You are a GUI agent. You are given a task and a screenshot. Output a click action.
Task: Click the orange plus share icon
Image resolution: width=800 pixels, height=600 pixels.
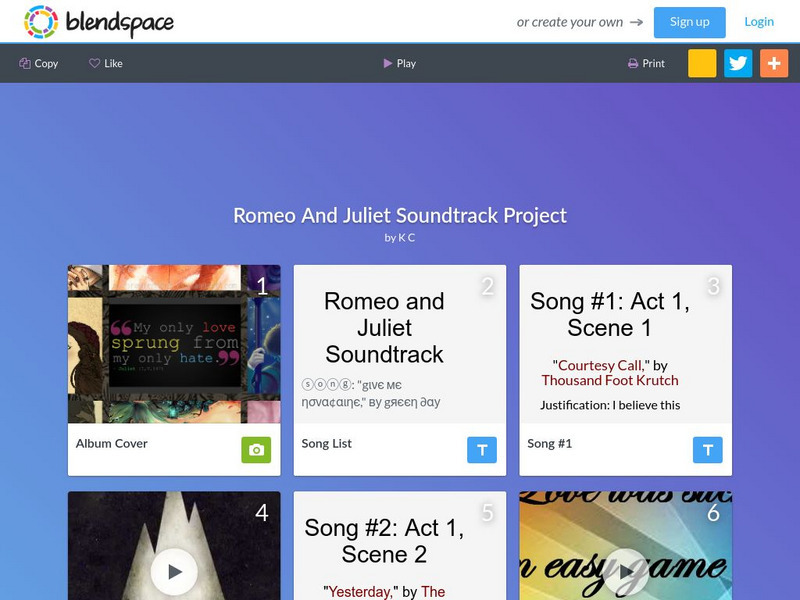773,63
